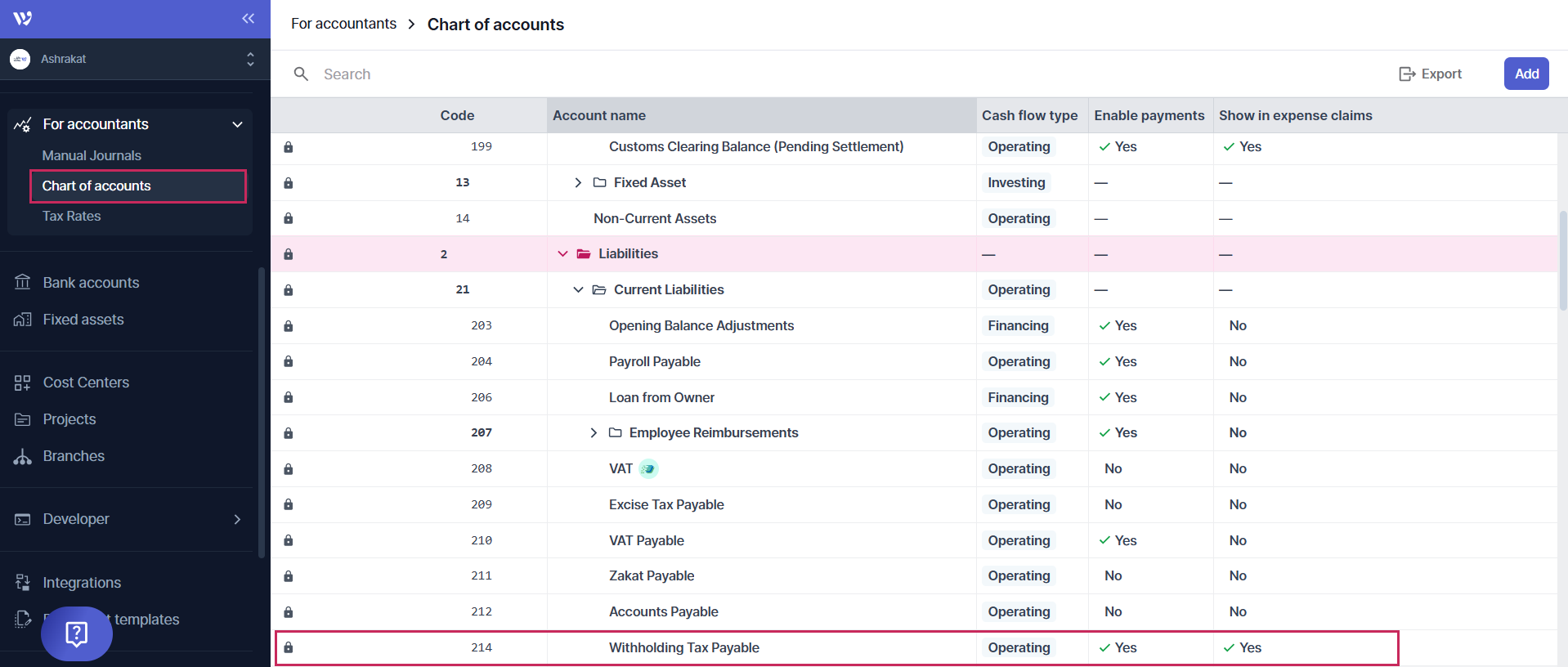Viewport: 1568px width, 667px height.
Task: Collapse the sidebar with double-chevron icon
Action: pyautogui.click(x=248, y=18)
